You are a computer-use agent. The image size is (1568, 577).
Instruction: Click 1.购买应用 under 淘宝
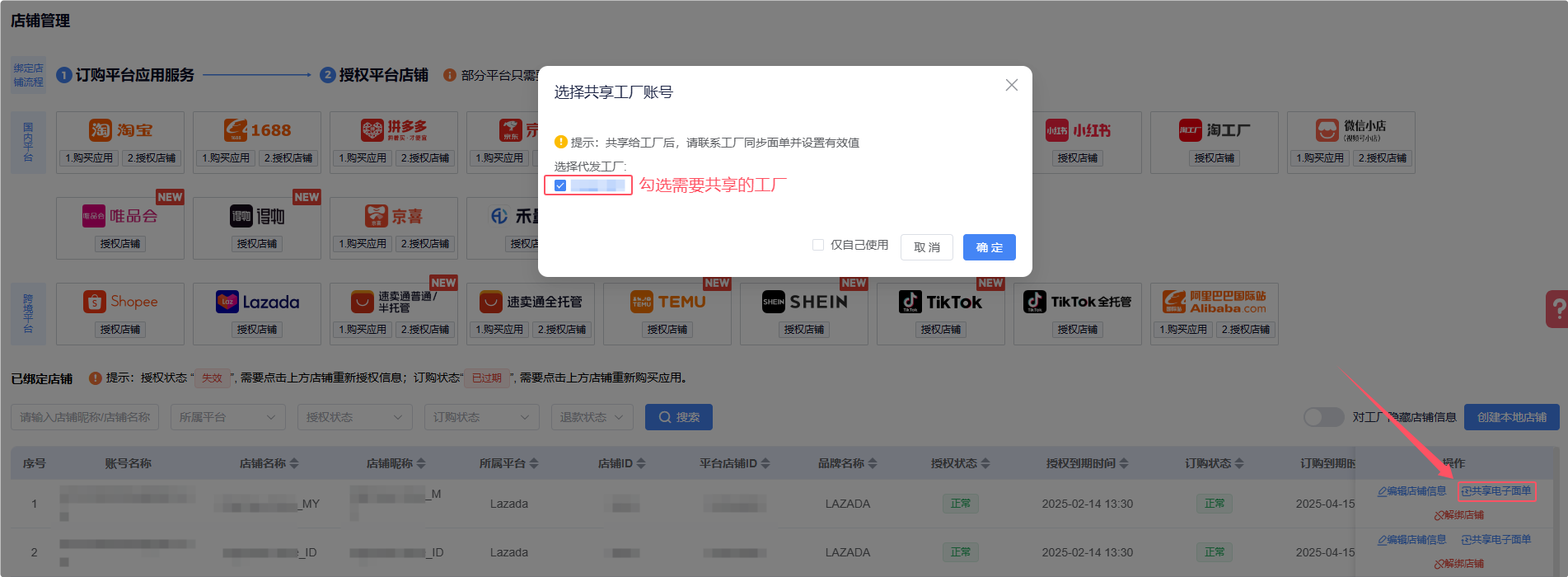coord(88,158)
